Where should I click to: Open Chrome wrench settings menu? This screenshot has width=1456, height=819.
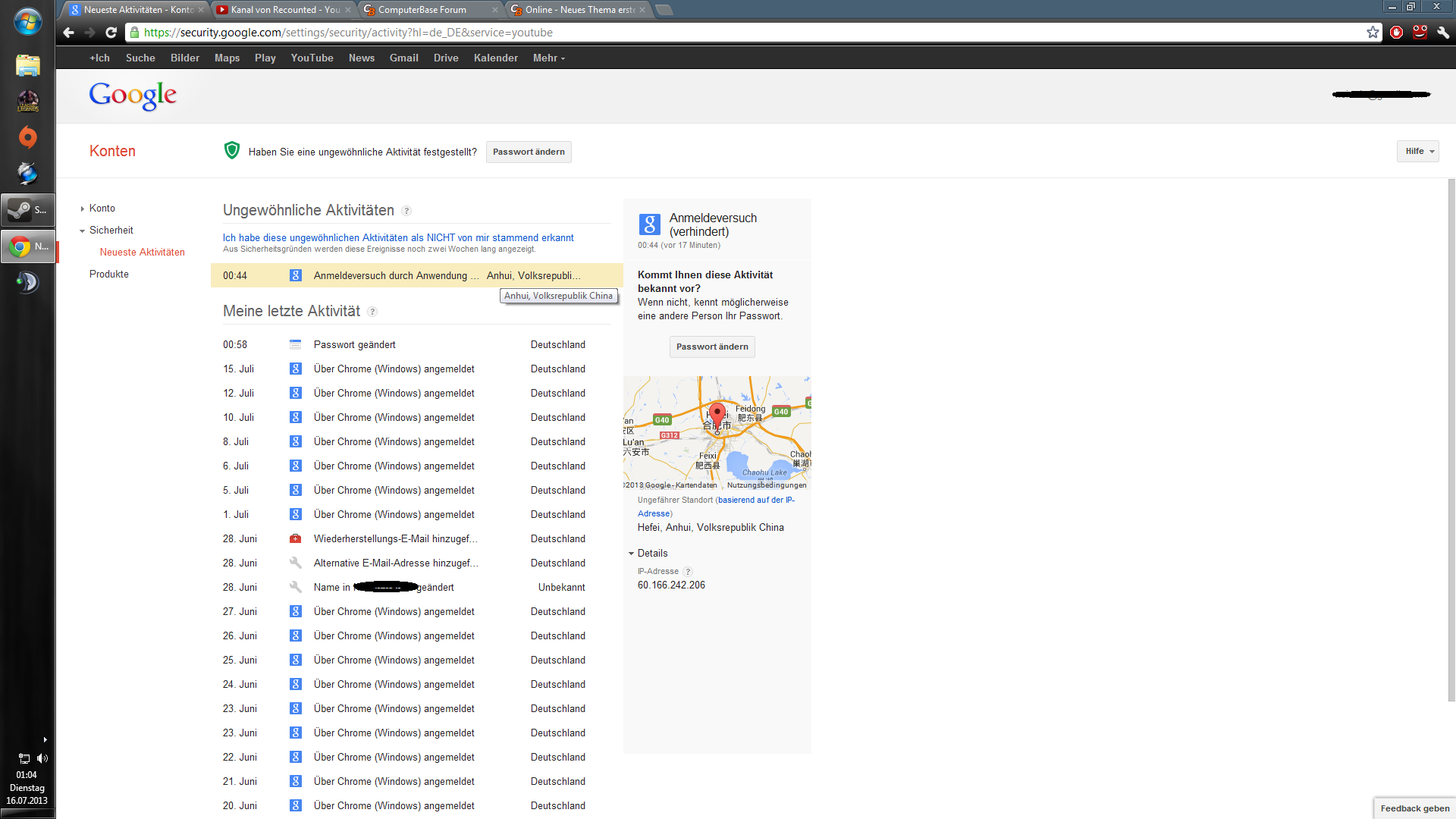(1443, 33)
